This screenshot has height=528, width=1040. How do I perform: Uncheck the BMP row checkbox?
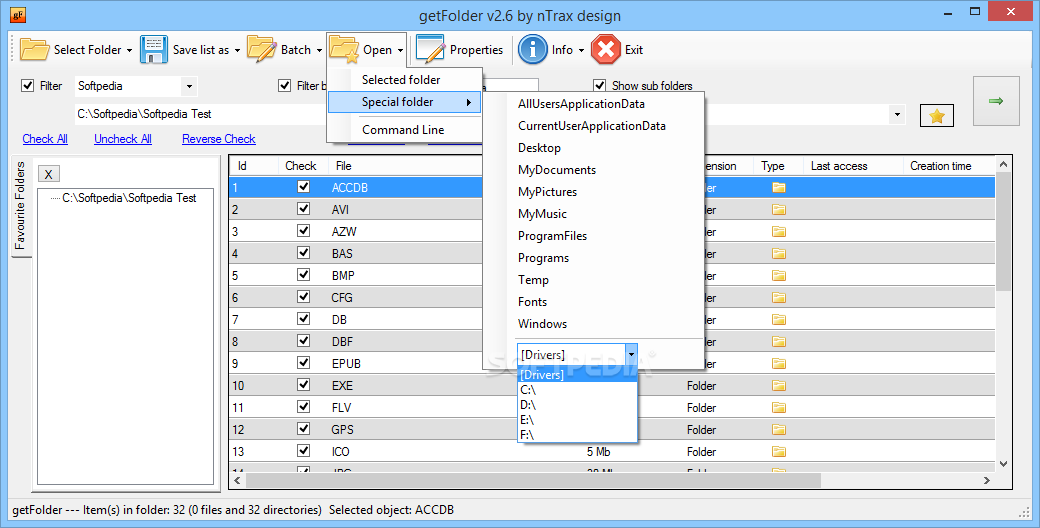303,275
